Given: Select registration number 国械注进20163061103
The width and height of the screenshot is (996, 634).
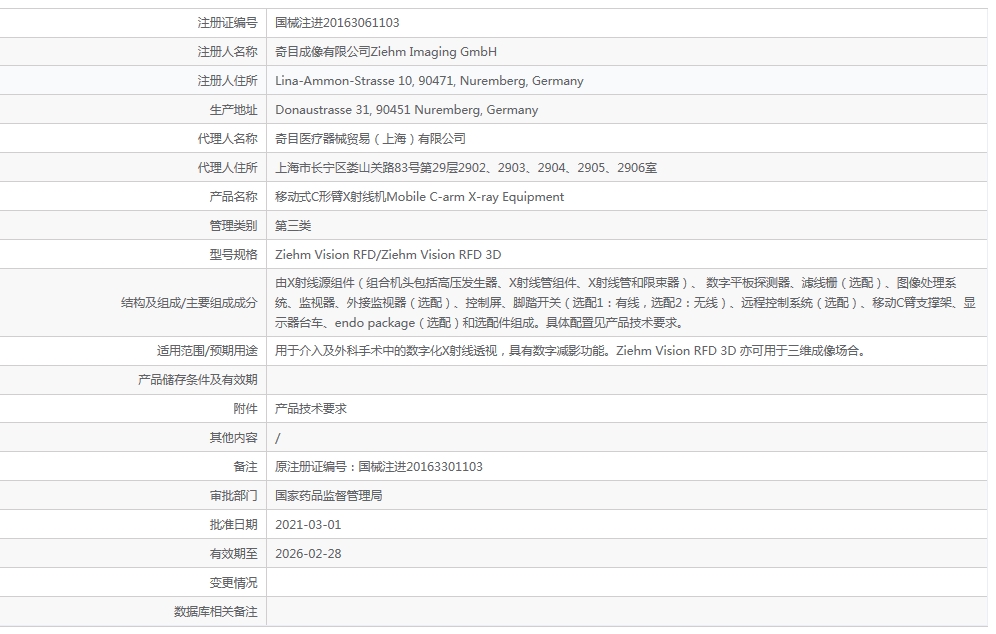Looking at the screenshot, I should 337,23.
